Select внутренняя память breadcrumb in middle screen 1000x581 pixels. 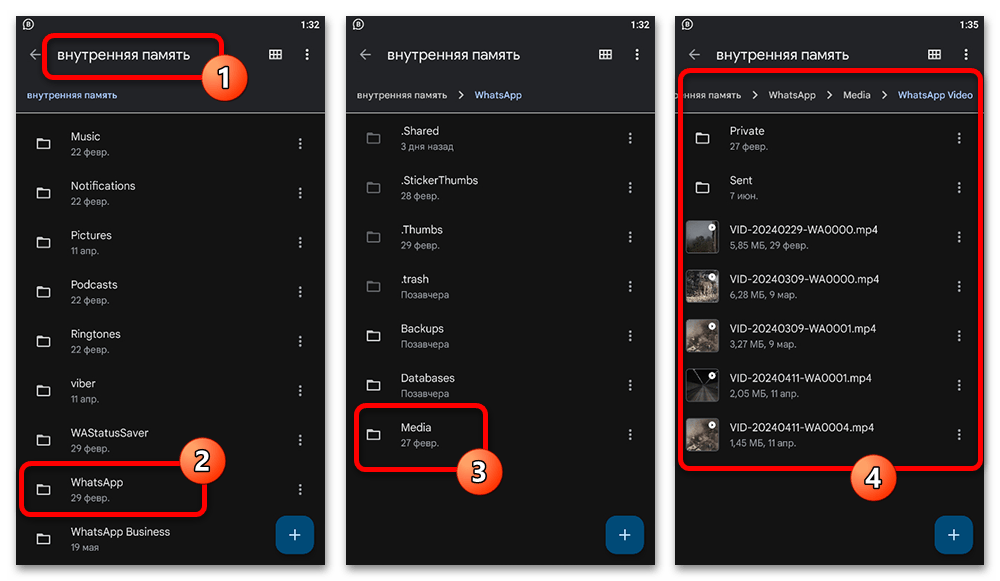coord(402,95)
